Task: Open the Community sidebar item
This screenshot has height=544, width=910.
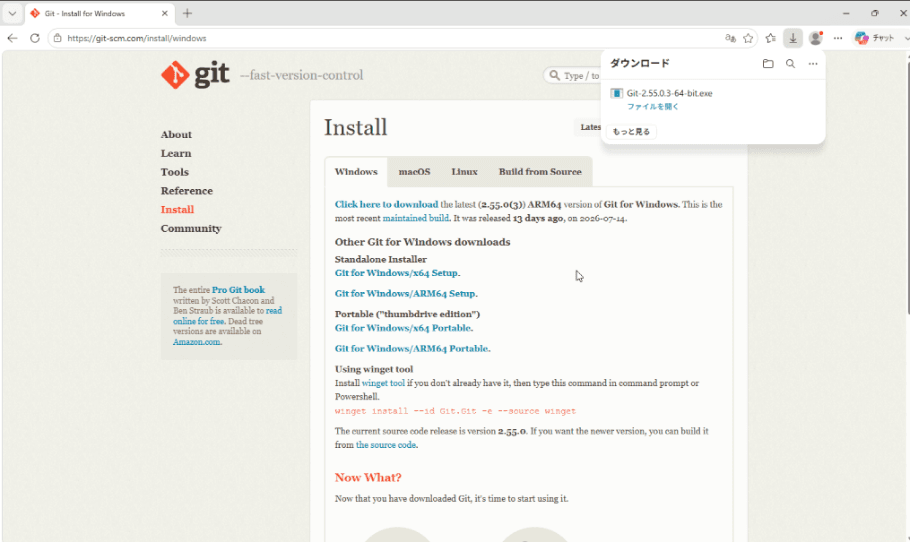Action: tap(191, 228)
